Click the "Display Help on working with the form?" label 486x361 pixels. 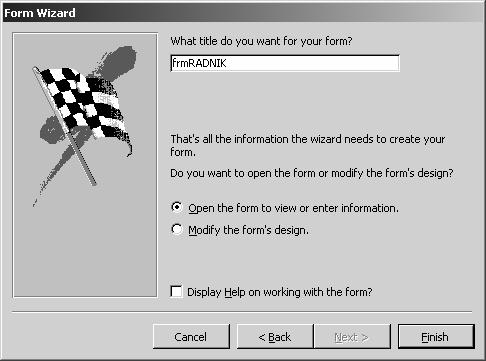pos(279,292)
